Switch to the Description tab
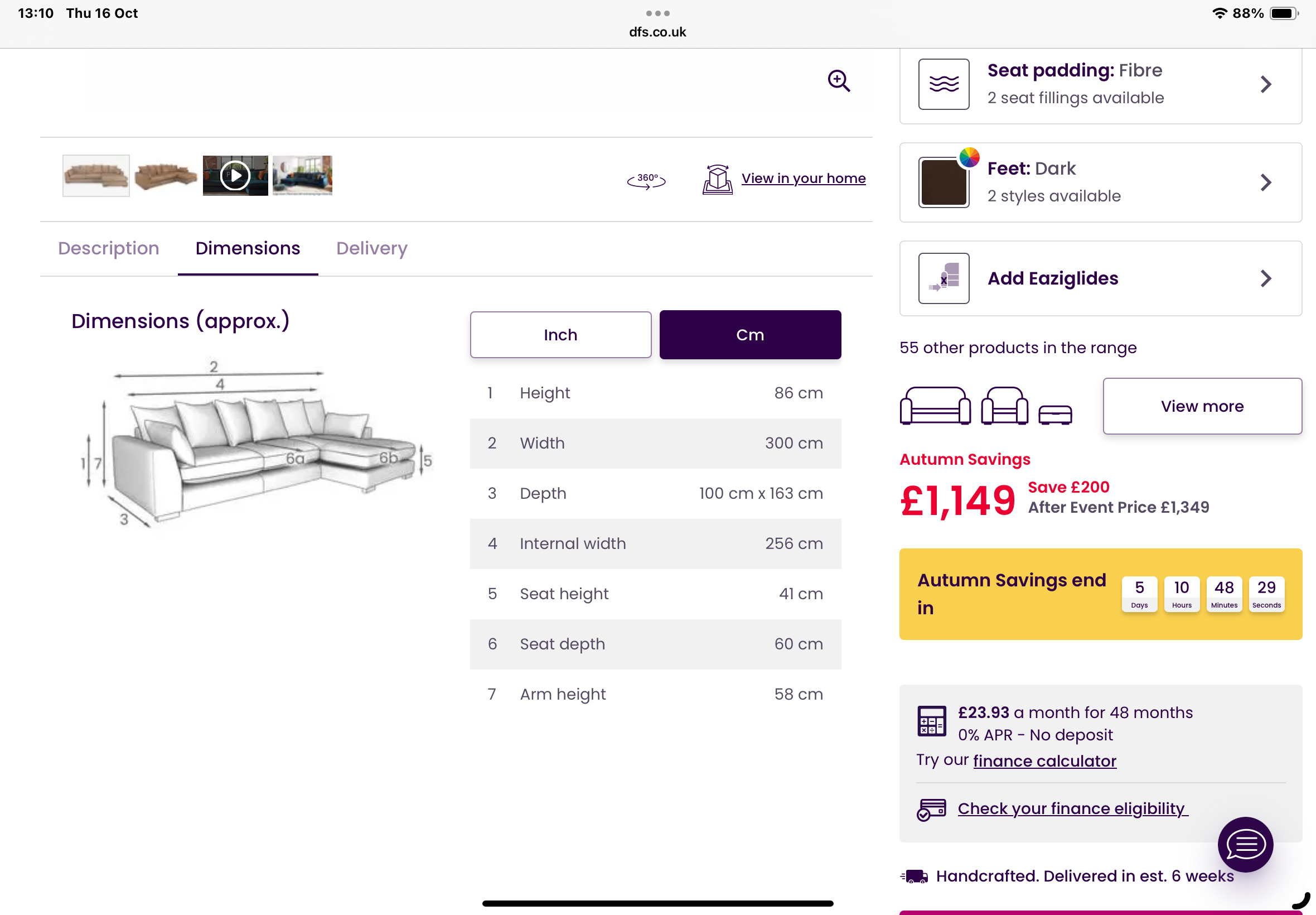1316x915 pixels. pyautogui.click(x=108, y=248)
